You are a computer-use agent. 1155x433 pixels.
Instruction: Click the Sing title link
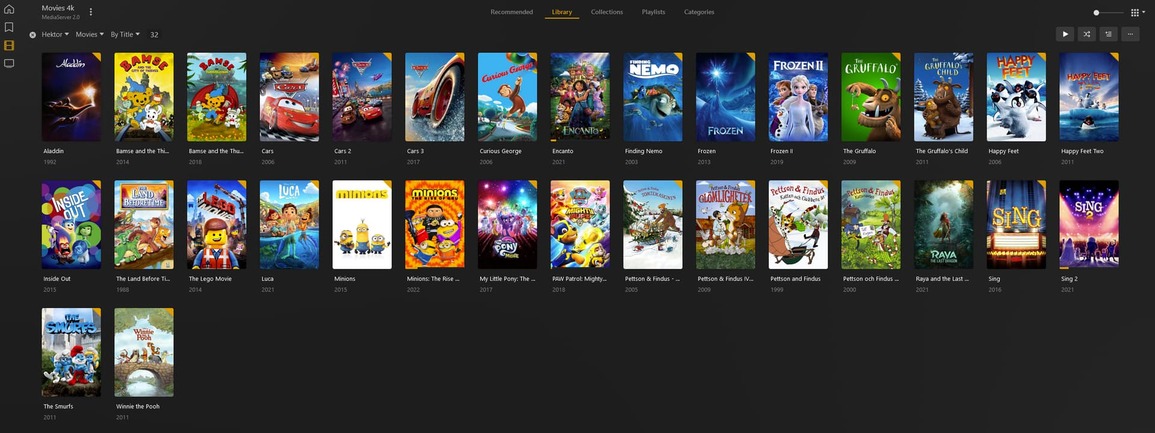coord(994,279)
